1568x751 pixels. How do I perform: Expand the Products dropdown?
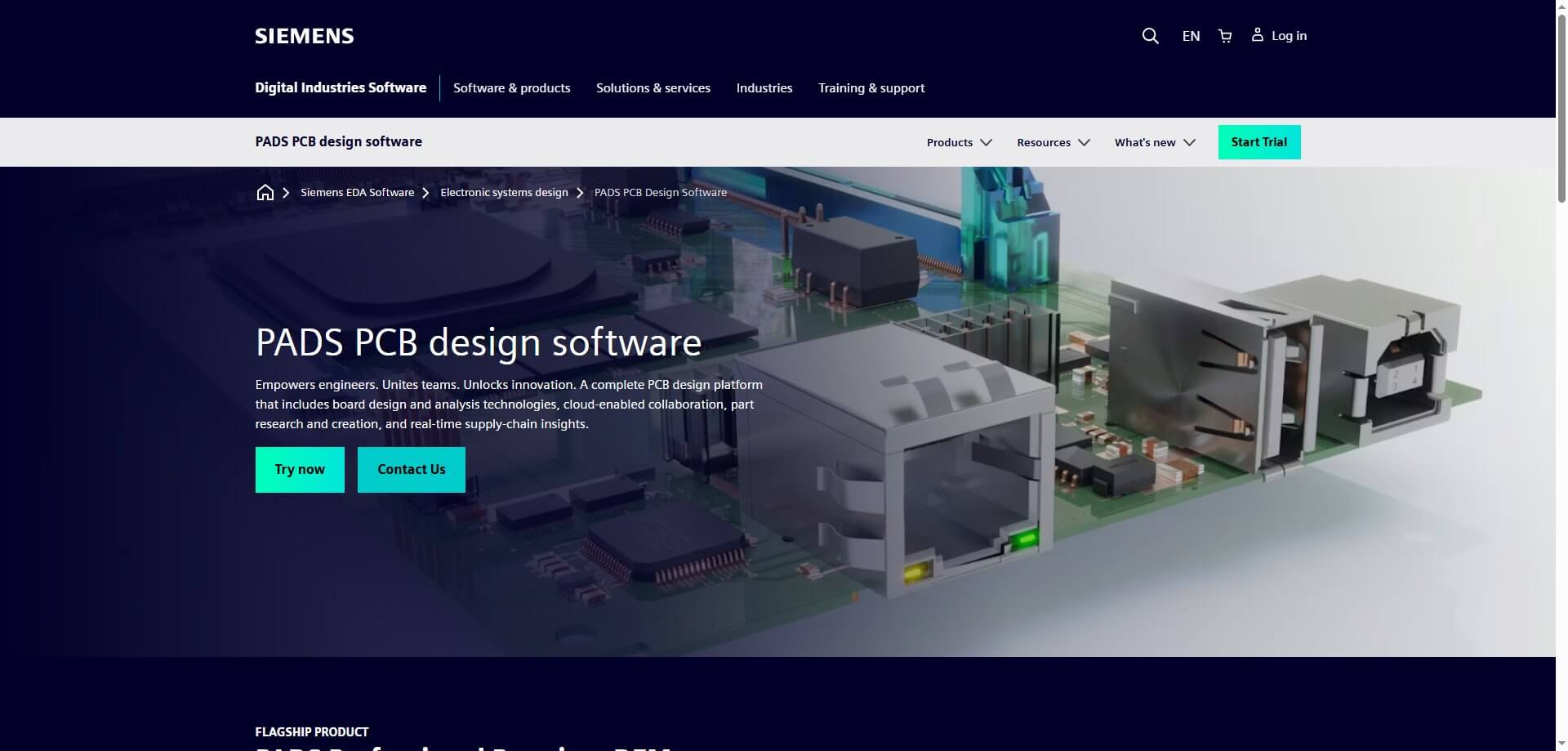pyautogui.click(x=960, y=142)
